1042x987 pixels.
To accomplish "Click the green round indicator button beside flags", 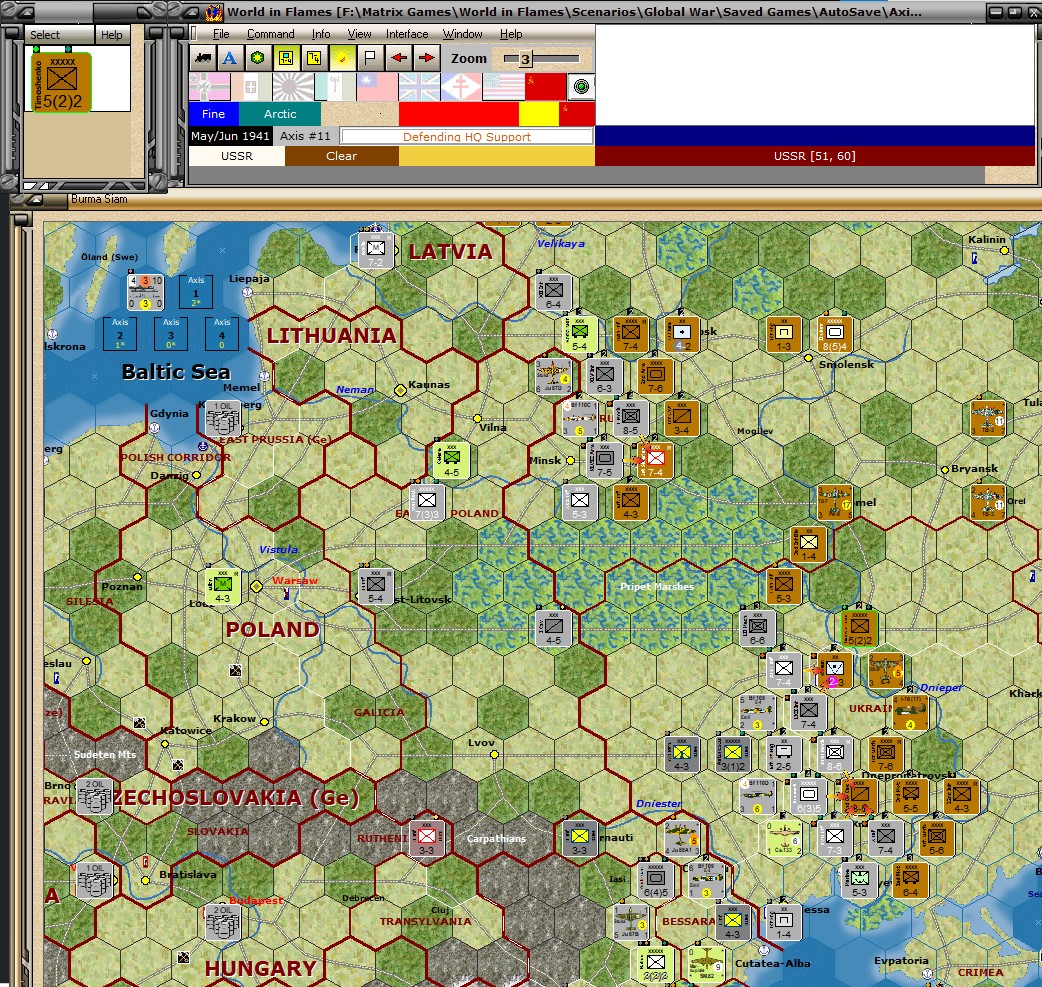I will (581, 87).
